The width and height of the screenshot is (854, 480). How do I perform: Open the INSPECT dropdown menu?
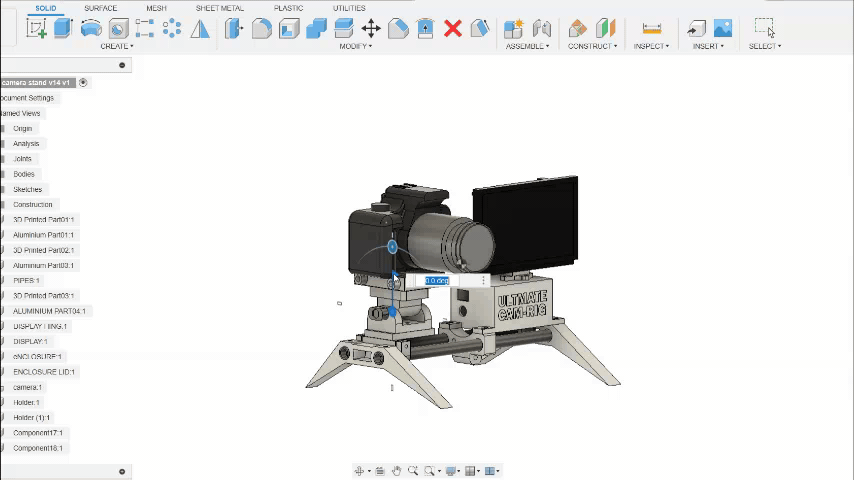[x=651, y=46]
